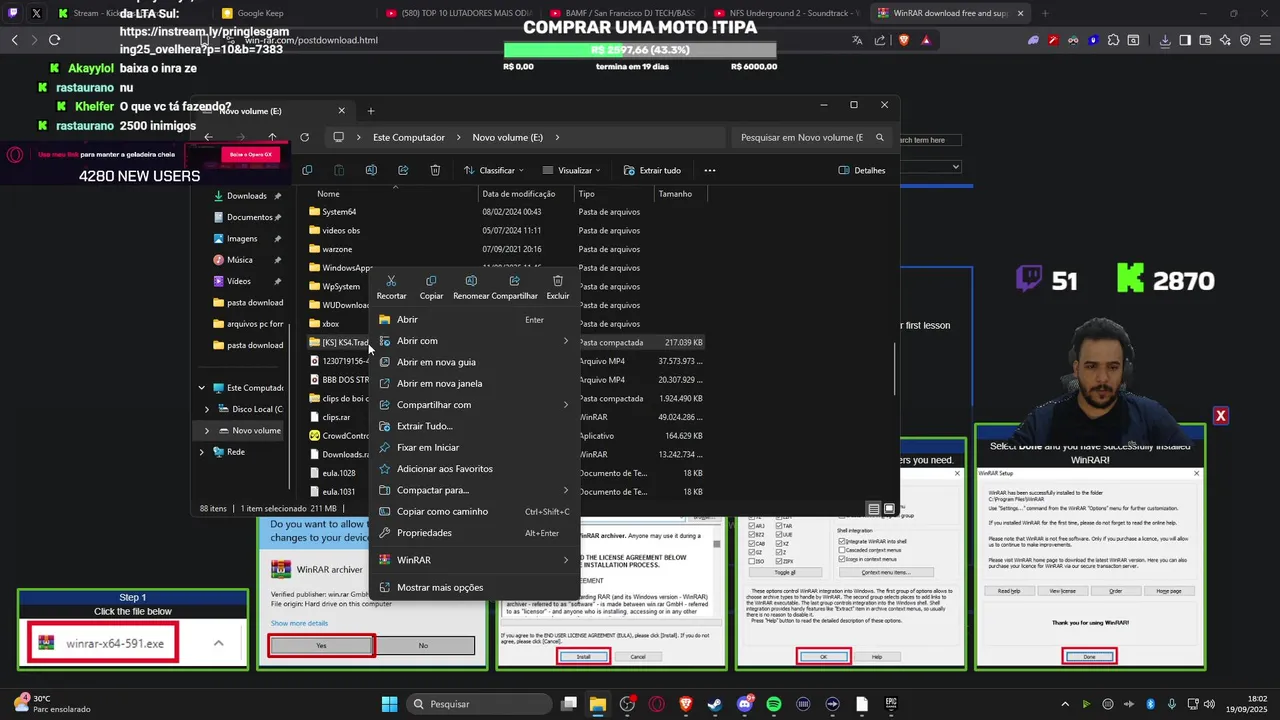Click Compartilhar icon in context menu
Image resolution: width=1280 pixels, height=720 pixels.
514,281
